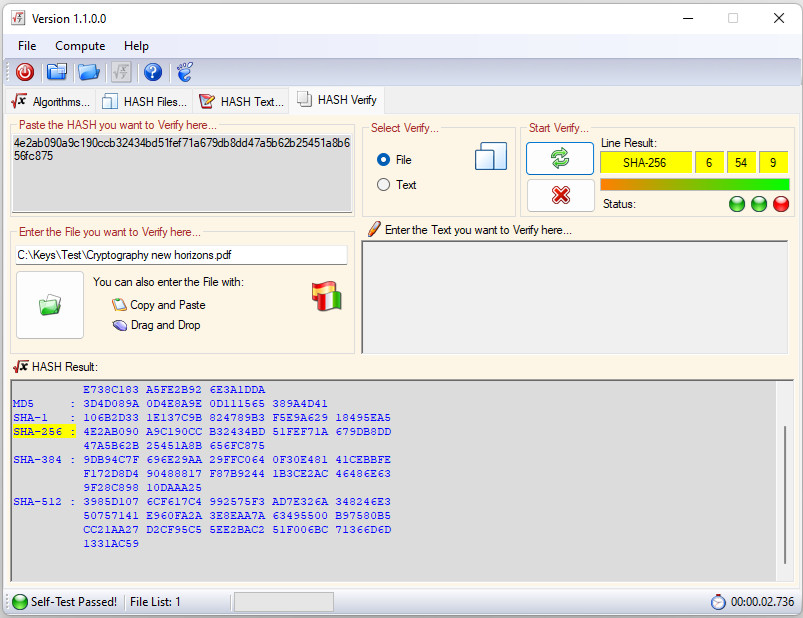Cancel verify with the red X button
Viewport: 803px width, 618px height.
click(x=561, y=195)
